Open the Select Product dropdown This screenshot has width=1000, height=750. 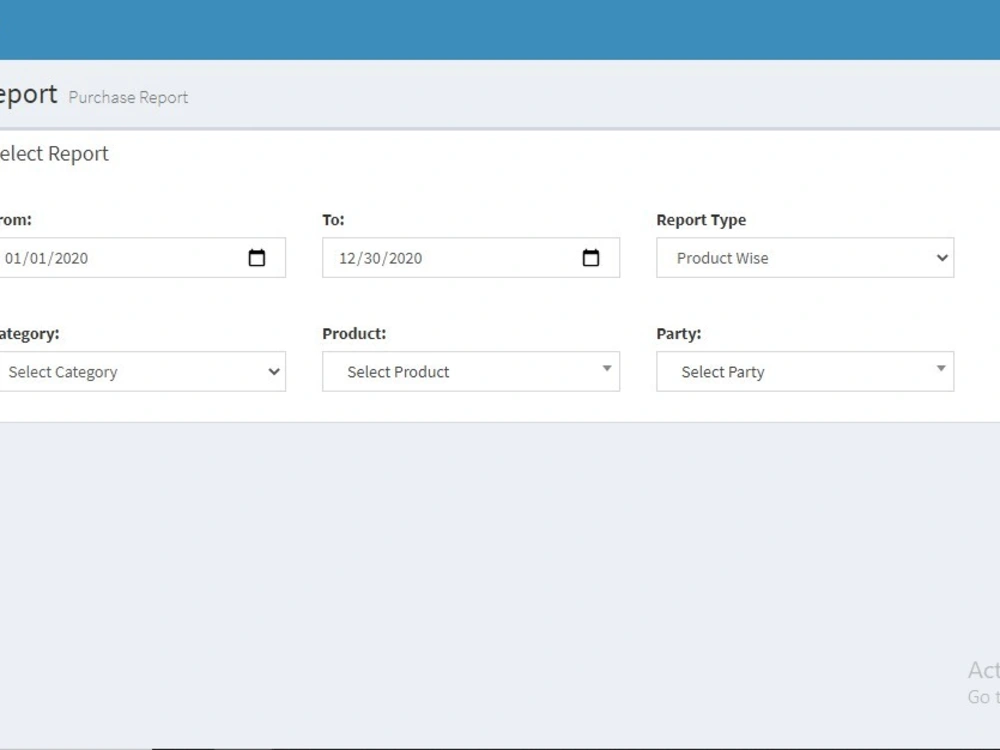point(471,371)
